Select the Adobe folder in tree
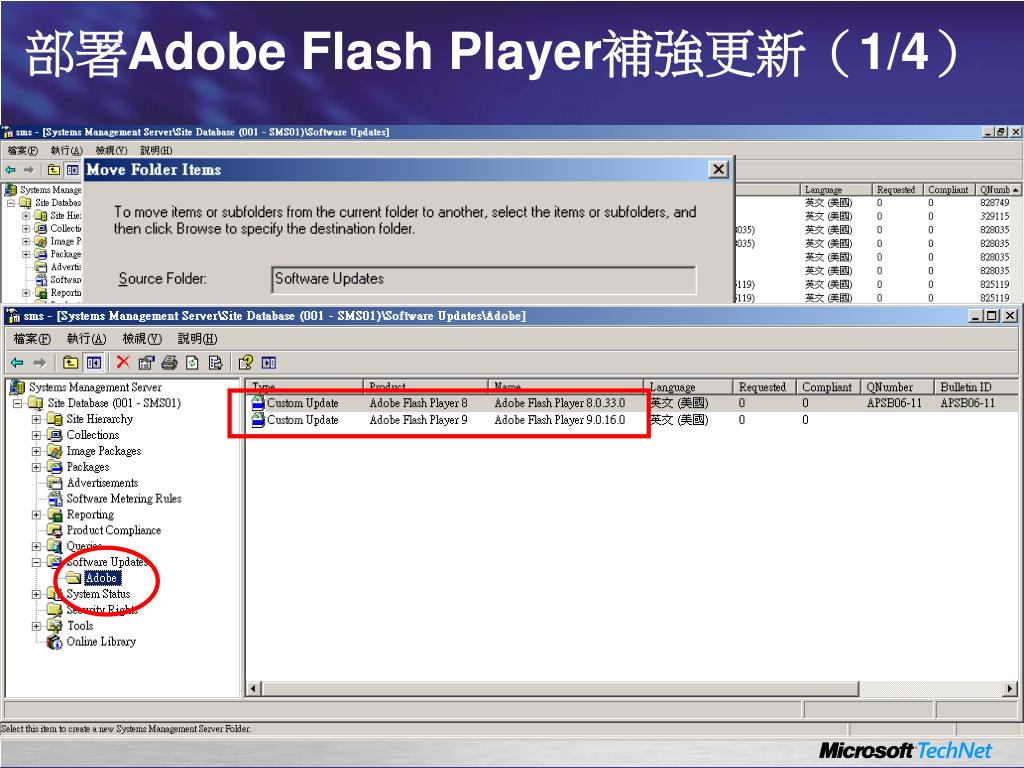The image size is (1024, 768). click(x=102, y=578)
